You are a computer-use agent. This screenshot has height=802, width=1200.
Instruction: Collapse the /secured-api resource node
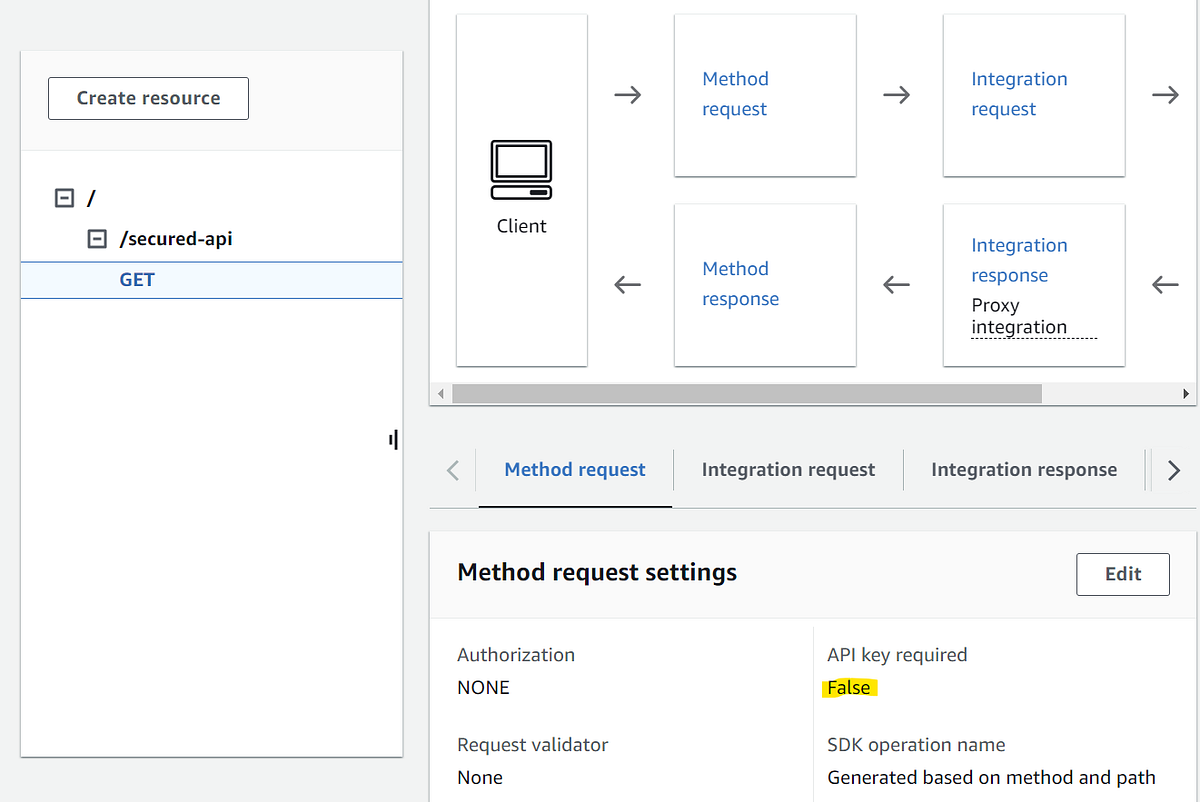coord(97,238)
